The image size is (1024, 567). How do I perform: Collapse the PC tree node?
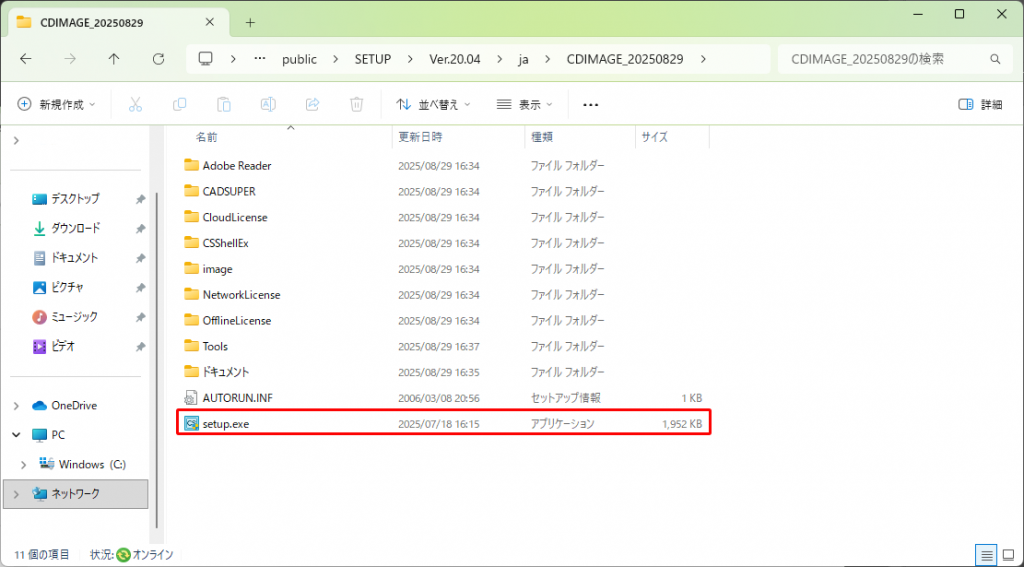click(16, 435)
